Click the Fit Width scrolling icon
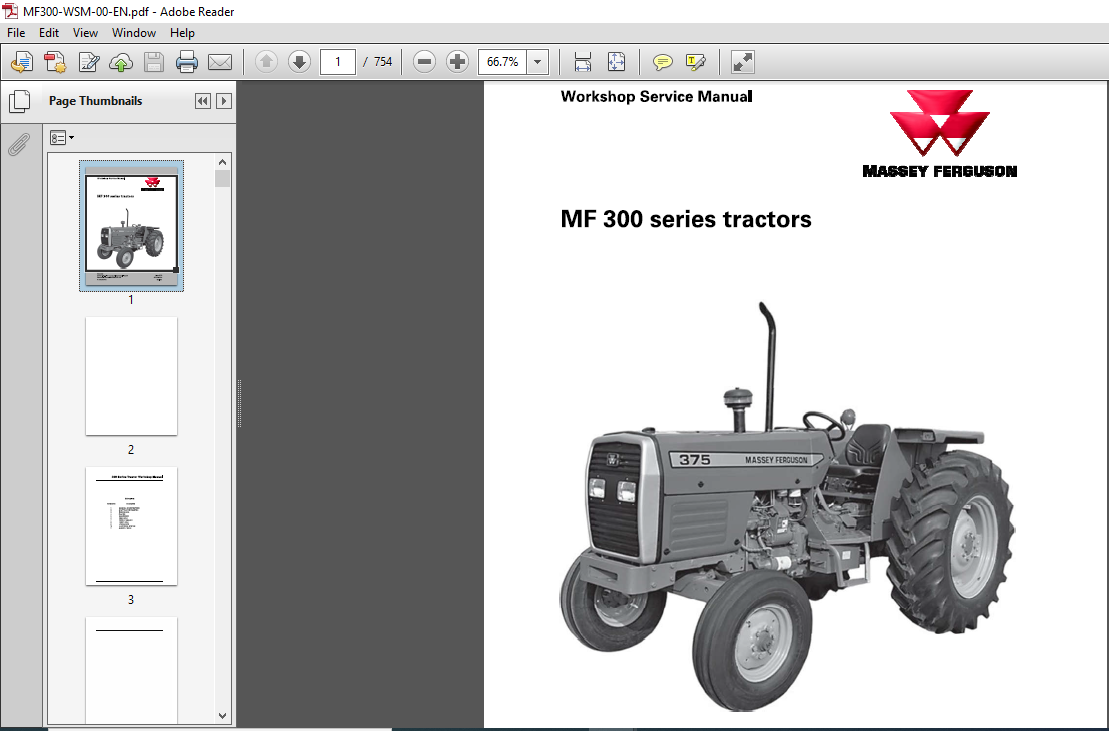Viewport: 1109px width, 731px height. tap(583, 62)
